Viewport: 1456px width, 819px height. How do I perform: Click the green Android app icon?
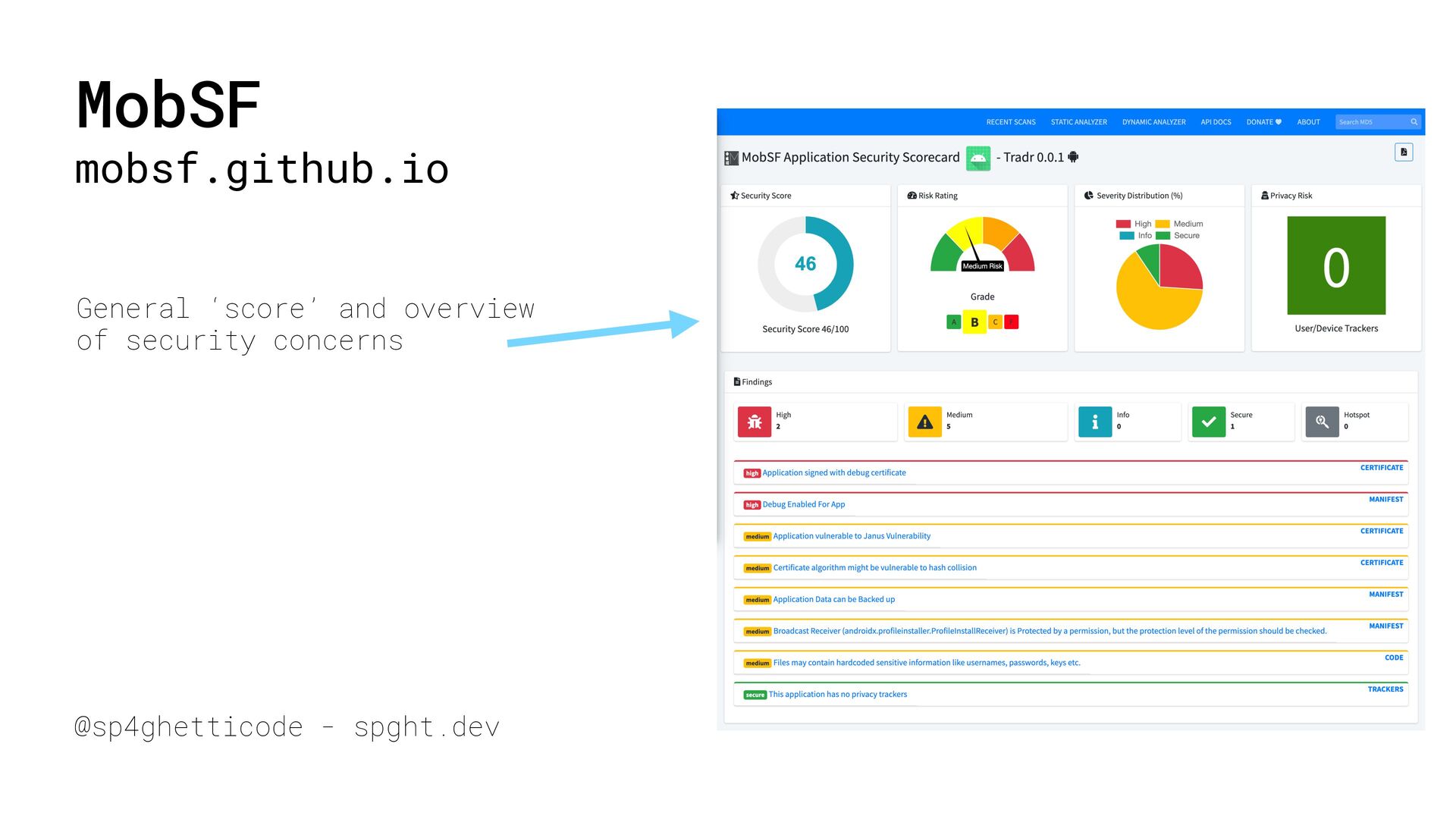pos(978,158)
